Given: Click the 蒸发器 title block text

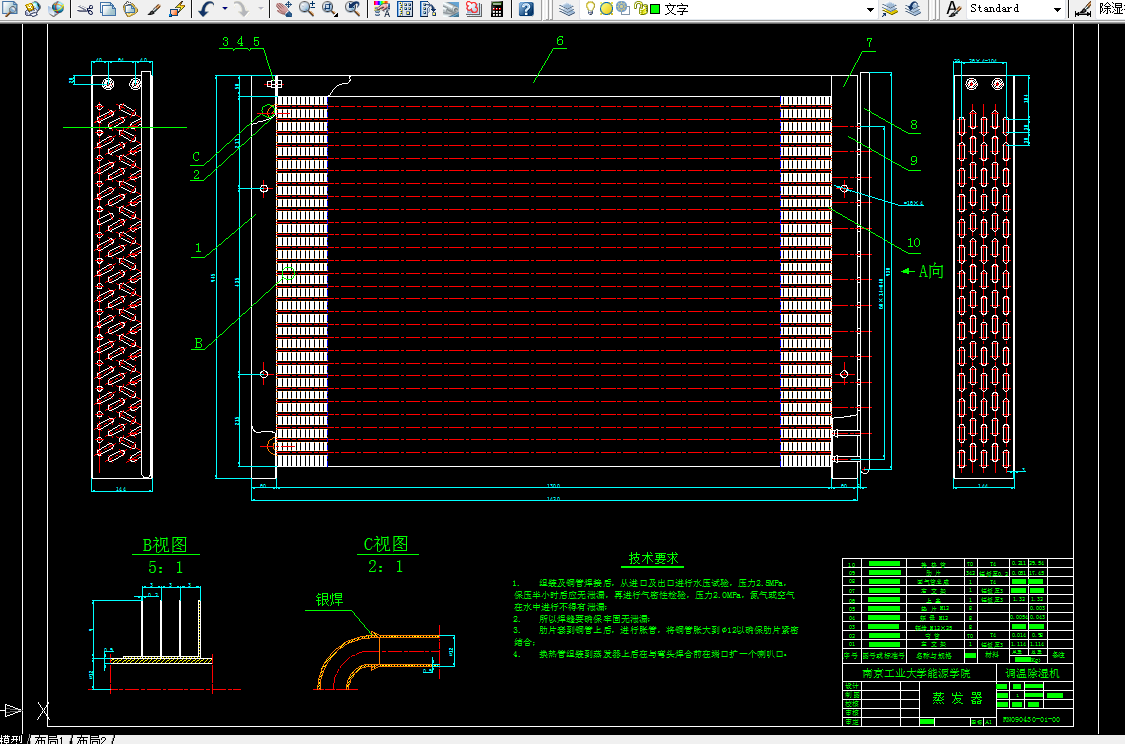Looking at the screenshot, I should point(957,698).
